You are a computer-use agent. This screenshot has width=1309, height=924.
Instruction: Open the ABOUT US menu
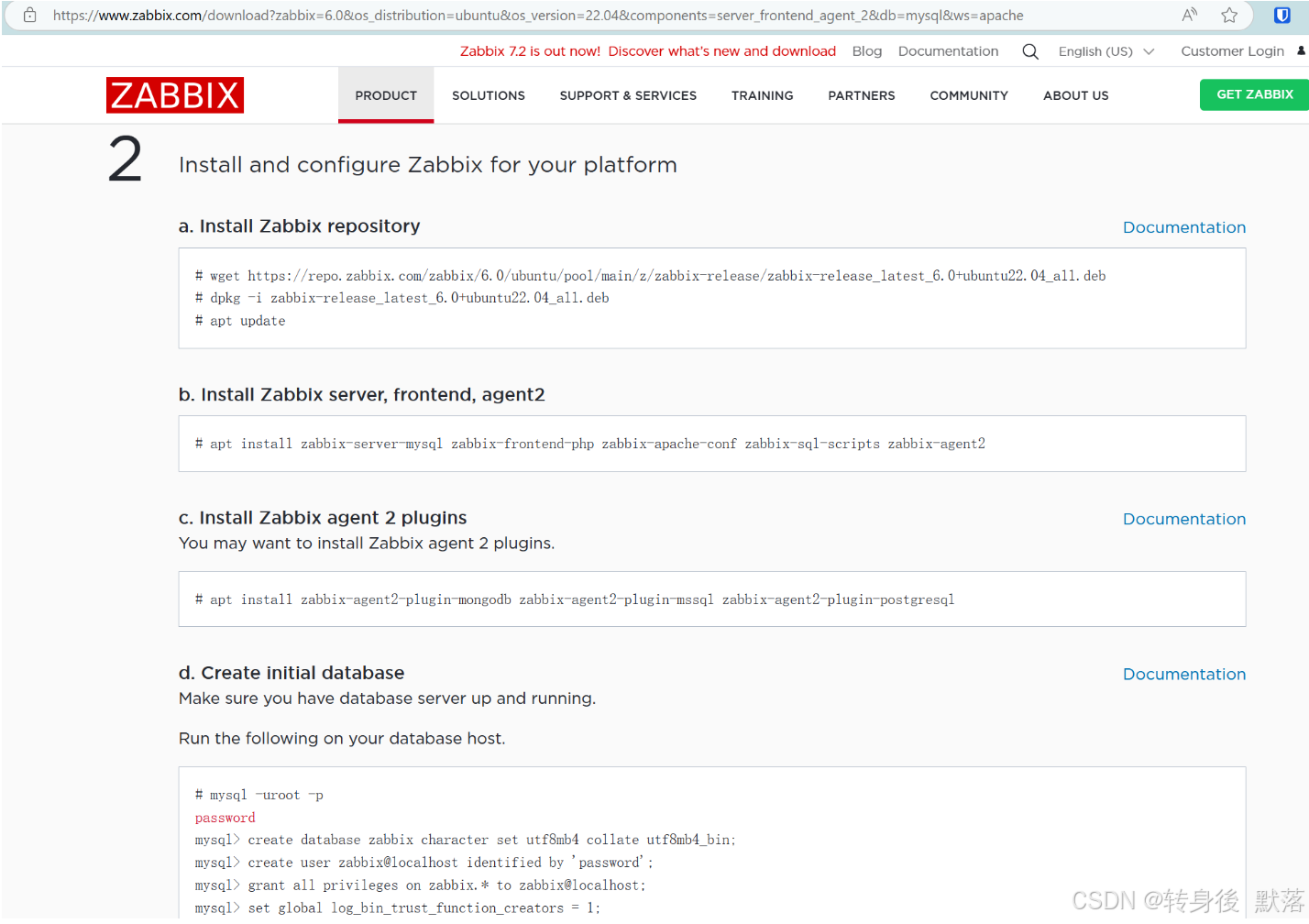(1076, 95)
